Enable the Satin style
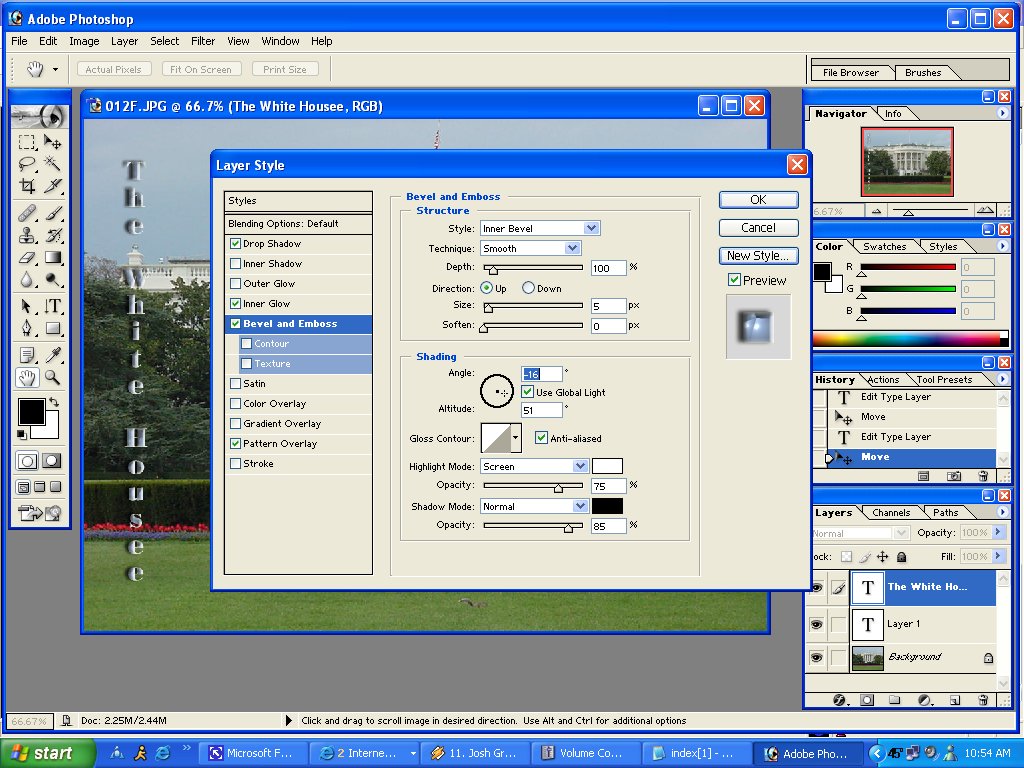The image size is (1024, 768). pyautogui.click(x=236, y=383)
